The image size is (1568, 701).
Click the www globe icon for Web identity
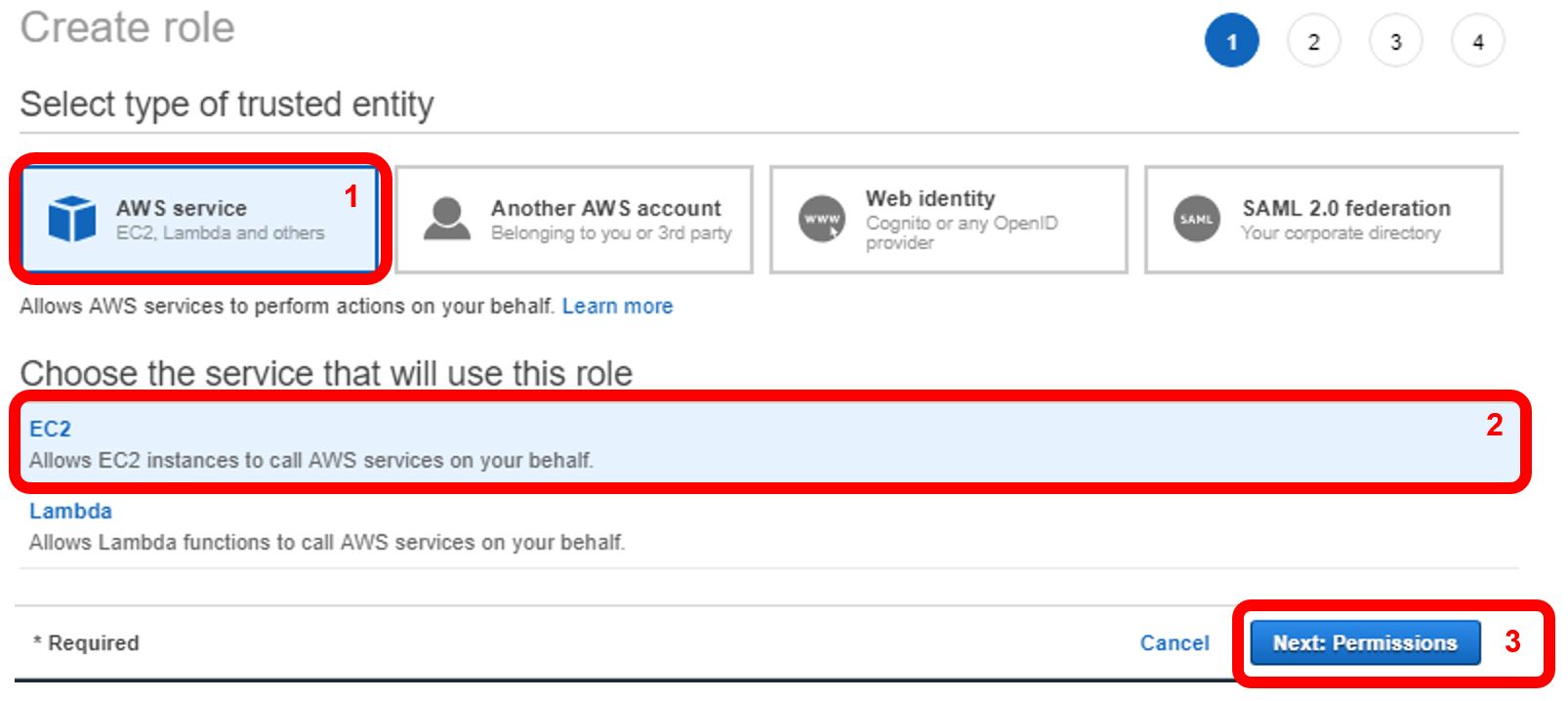click(x=822, y=219)
